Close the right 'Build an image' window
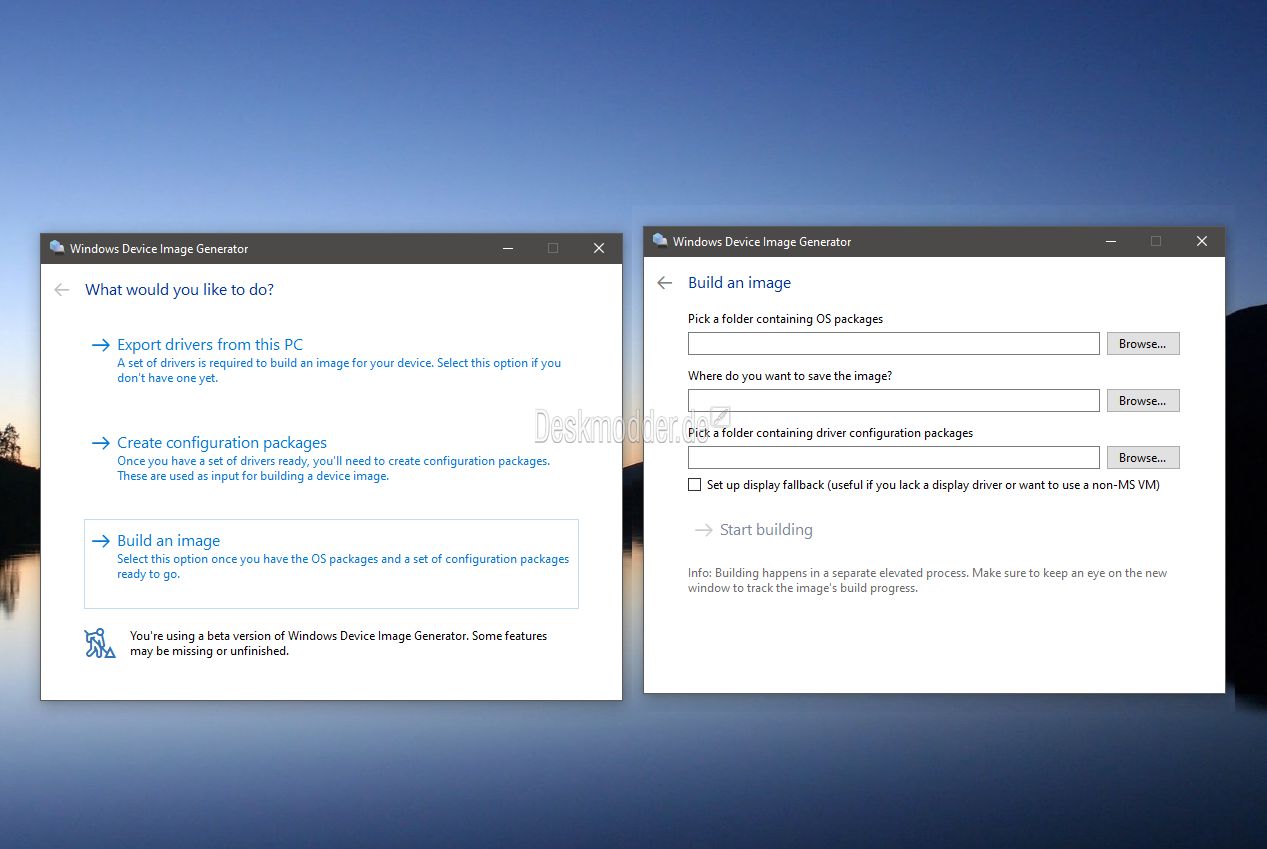Screen dimensions: 1267x849 click(1202, 241)
